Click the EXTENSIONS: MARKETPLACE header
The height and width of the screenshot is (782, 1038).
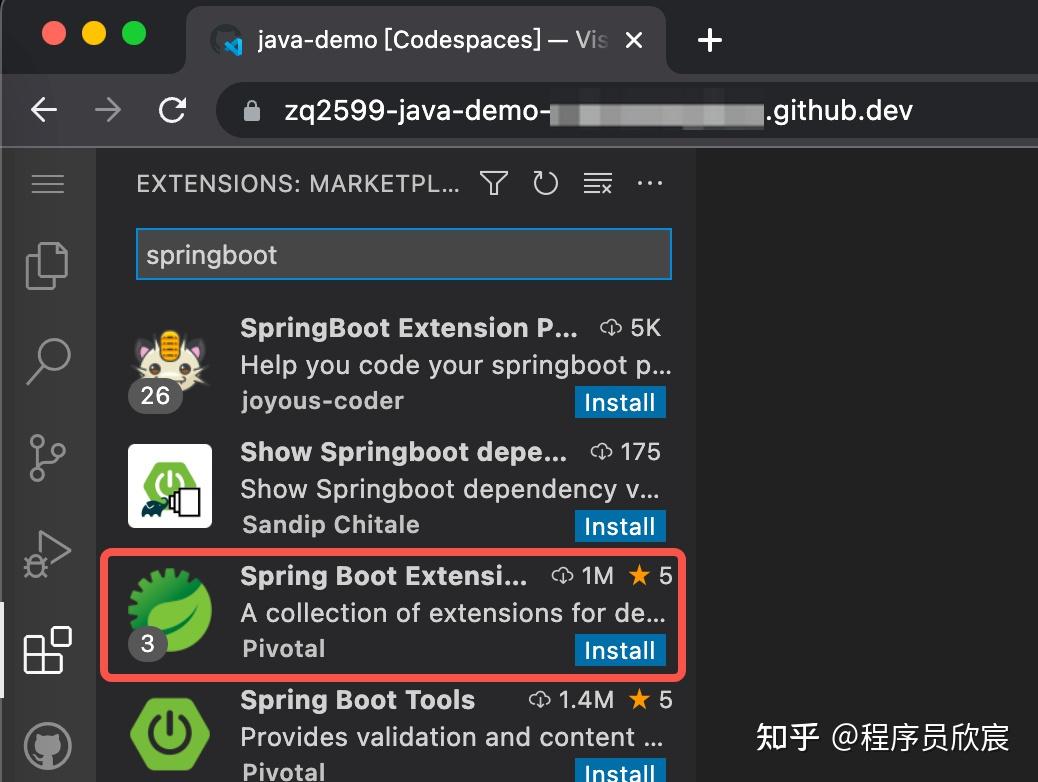tap(298, 183)
